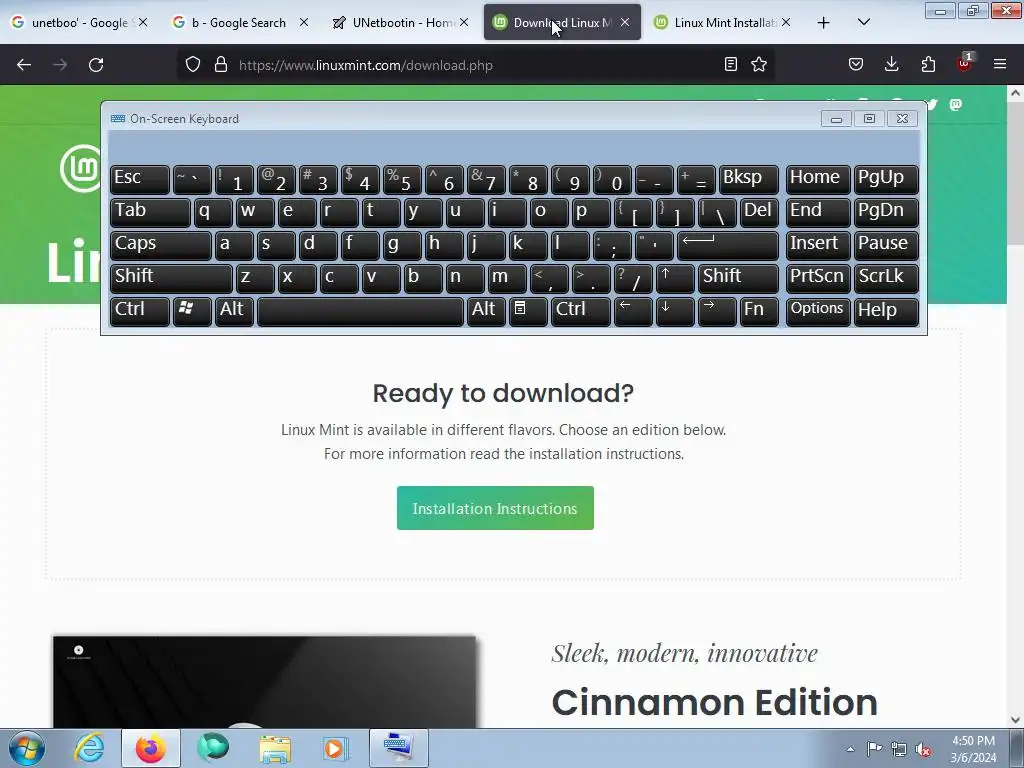Open the Firefox hamburger menu
Viewport: 1024px width, 768px height.
click(x=1000, y=64)
